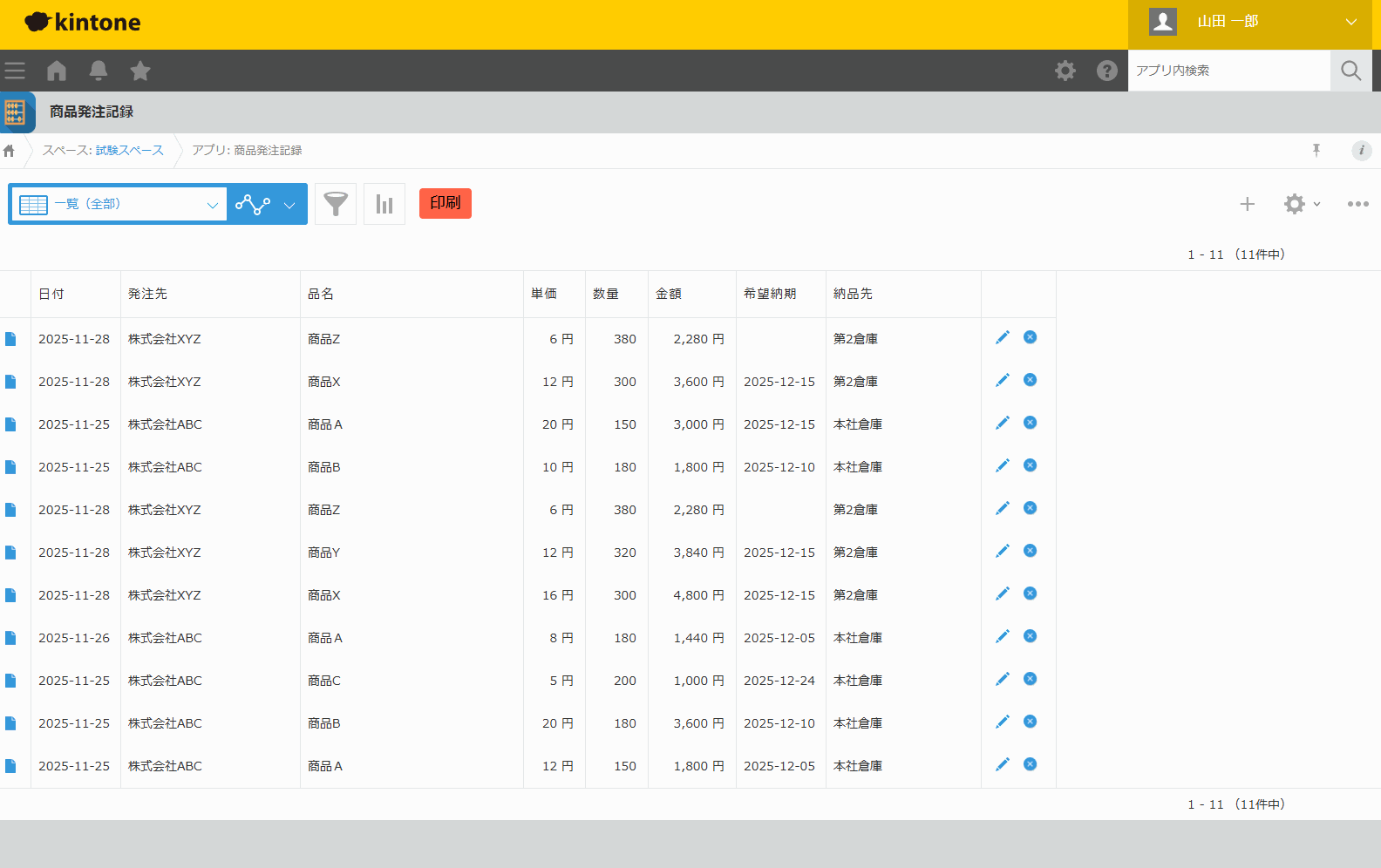Click the home icon in the toolbar
Viewport: 1381px width, 868px height.
(57, 71)
